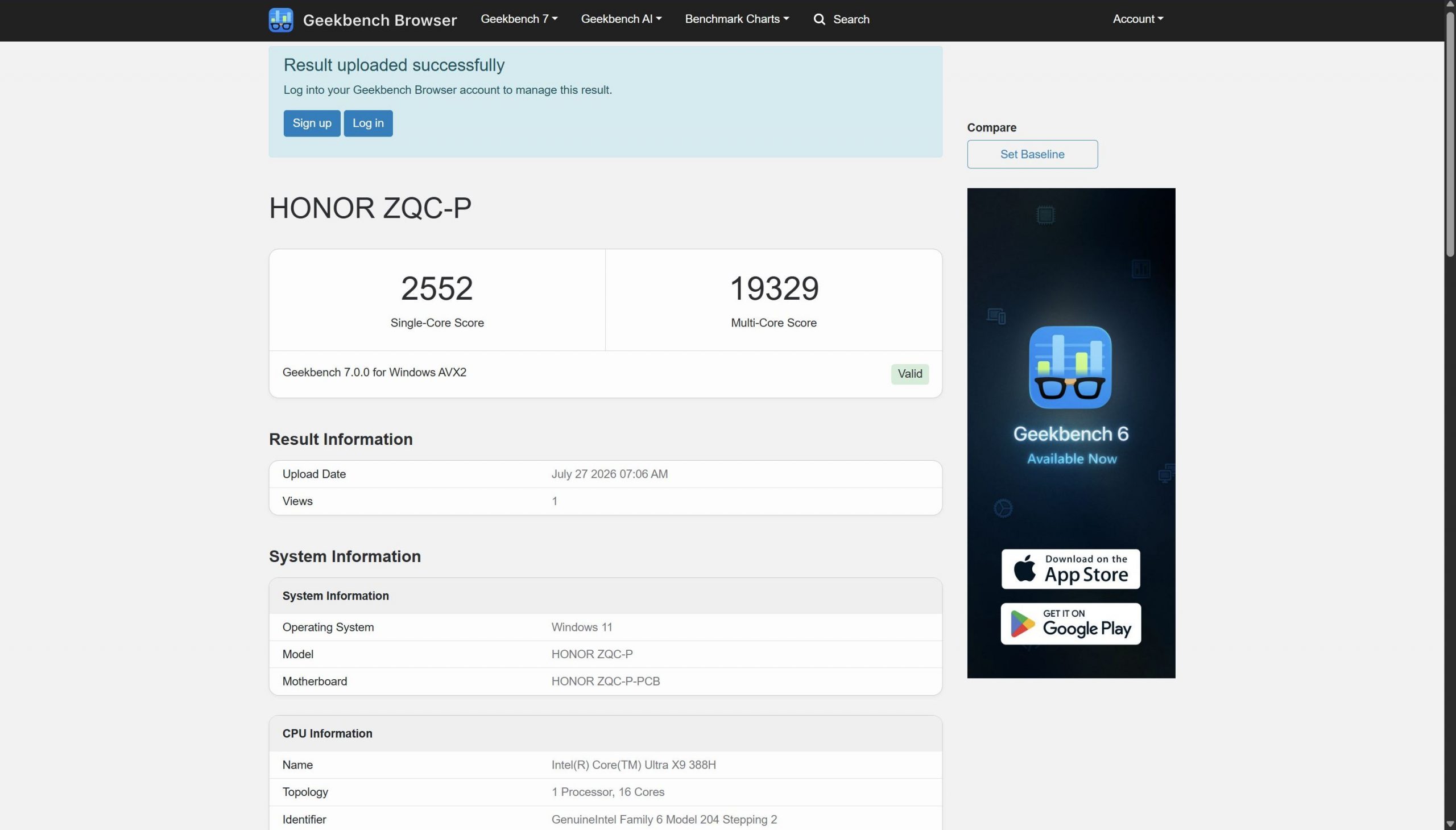Click the Views row label

(297, 502)
